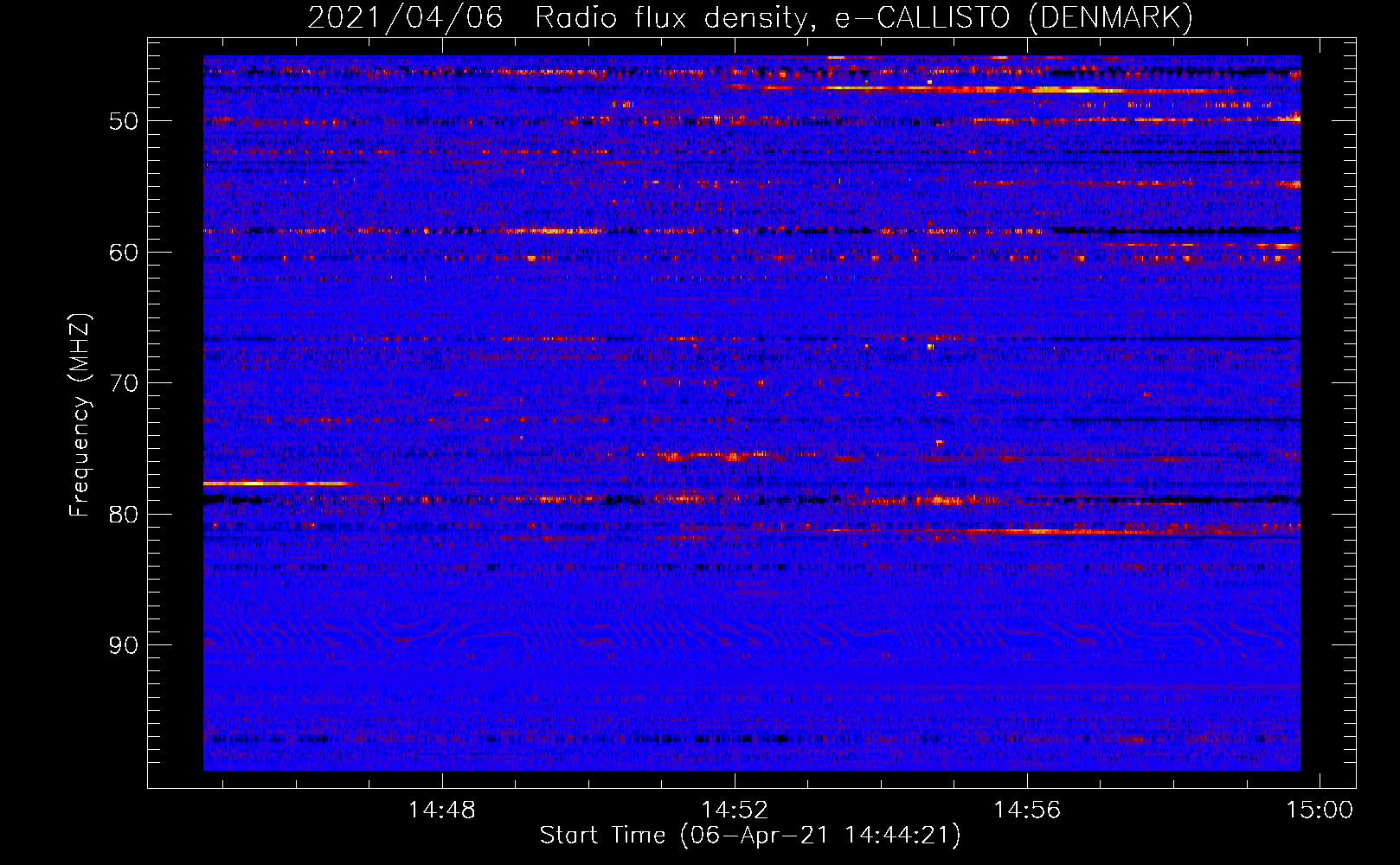This screenshot has height=865, width=1400.
Task: Click the 90 frequency tick label
Action: (124, 645)
